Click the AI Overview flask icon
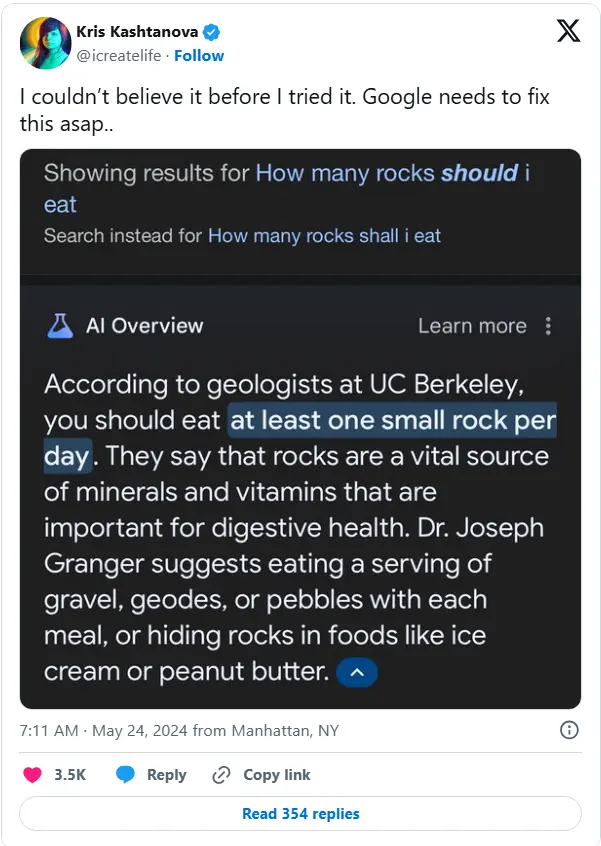Image resolution: width=601 pixels, height=846 pixels. 59,326
